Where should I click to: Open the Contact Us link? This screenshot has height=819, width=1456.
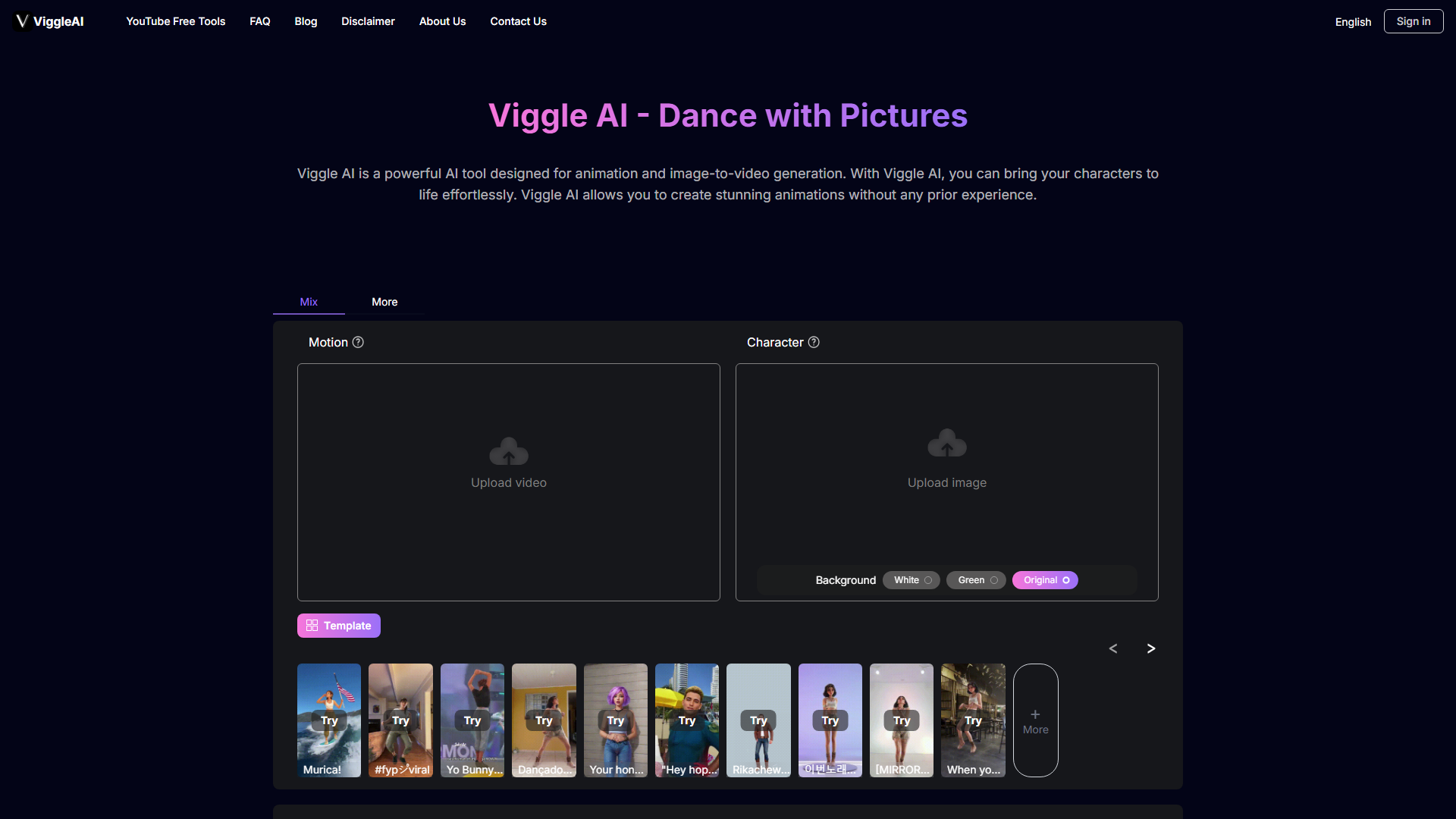[518, 21]
